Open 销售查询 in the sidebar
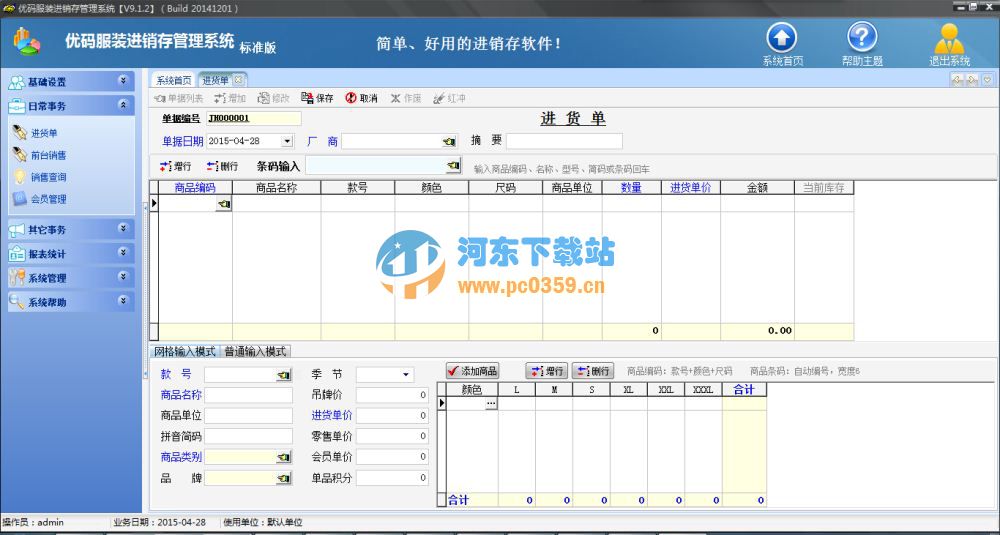The width and height of the screenshot is (1000, 535). (x=40, y=177)
